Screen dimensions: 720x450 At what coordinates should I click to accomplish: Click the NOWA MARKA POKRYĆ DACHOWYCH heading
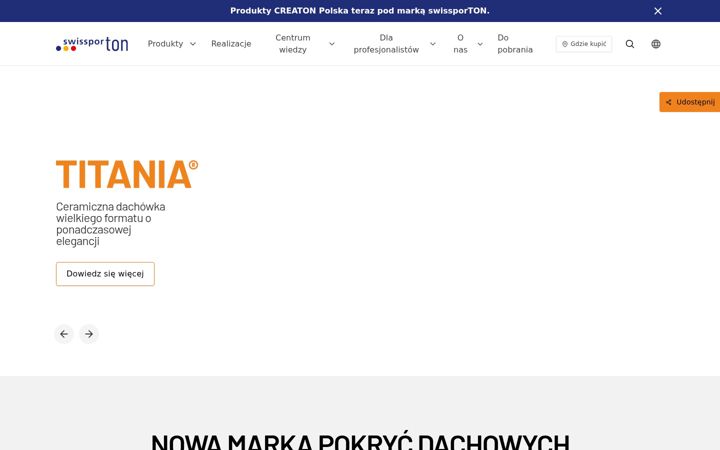[x=360, y=441]
